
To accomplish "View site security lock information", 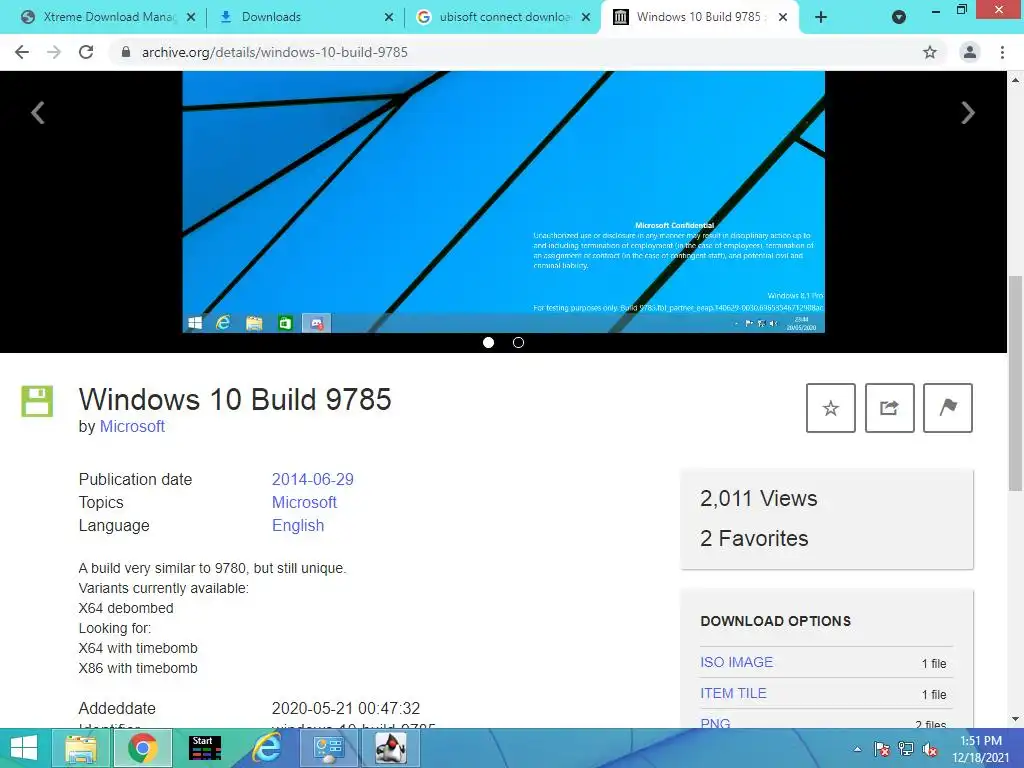I will click(126, 52).
